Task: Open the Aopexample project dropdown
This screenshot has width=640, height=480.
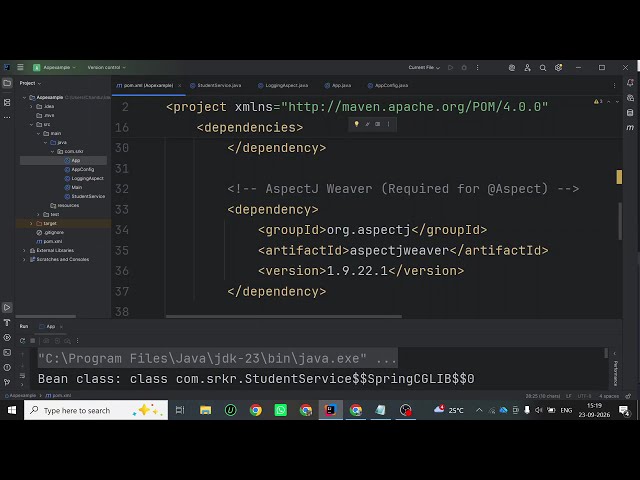Action: 54,67
